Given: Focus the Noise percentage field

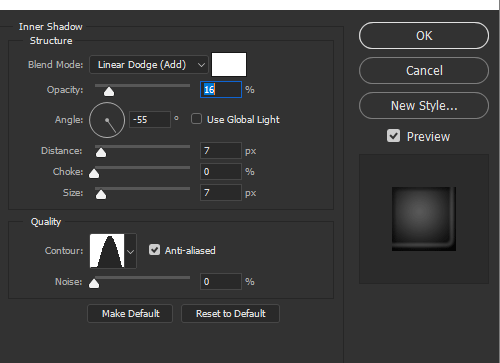Looking at the screenshot, I should [221, 281].
